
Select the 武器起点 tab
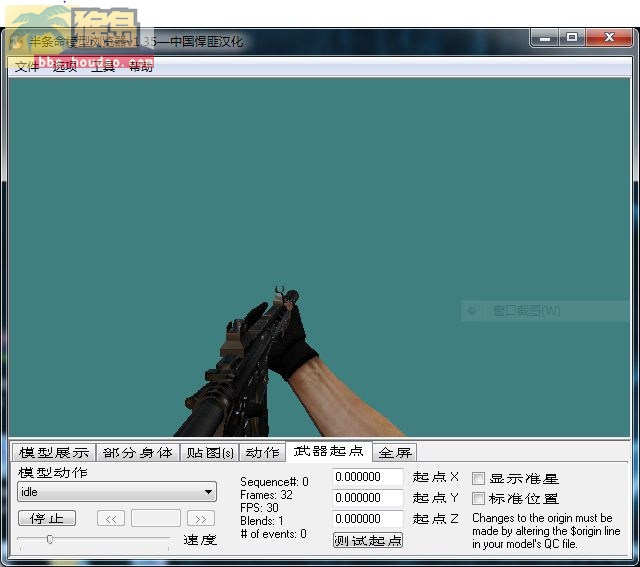coord(329,451)
